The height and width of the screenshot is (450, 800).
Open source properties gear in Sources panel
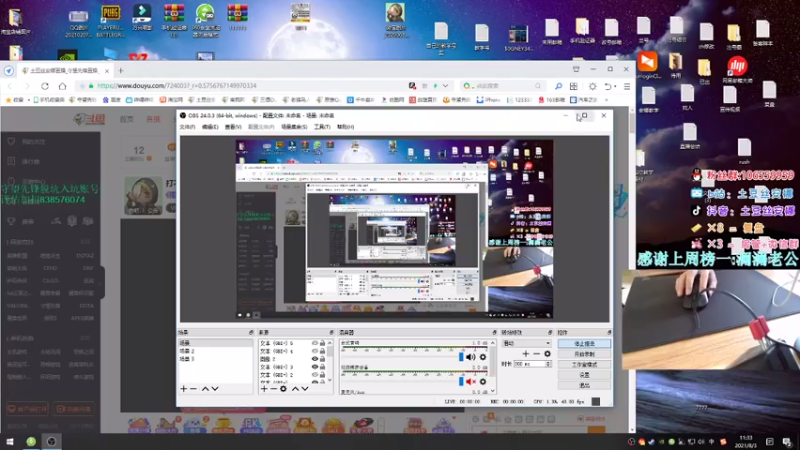click(x=283, y=389)
